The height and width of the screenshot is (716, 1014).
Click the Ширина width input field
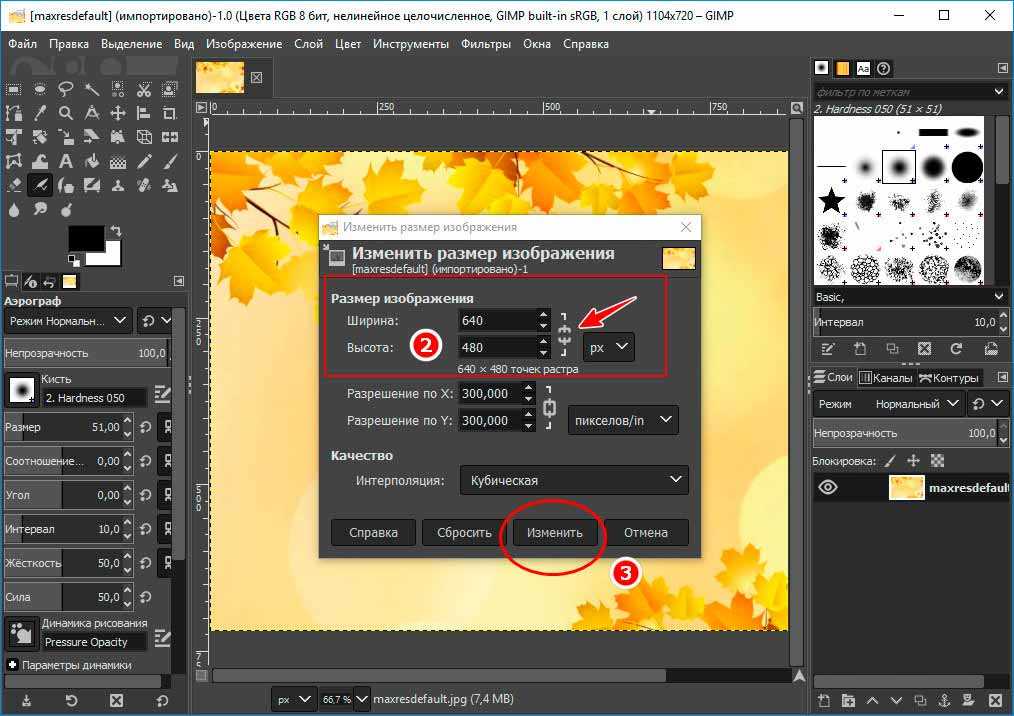[496, 321]
